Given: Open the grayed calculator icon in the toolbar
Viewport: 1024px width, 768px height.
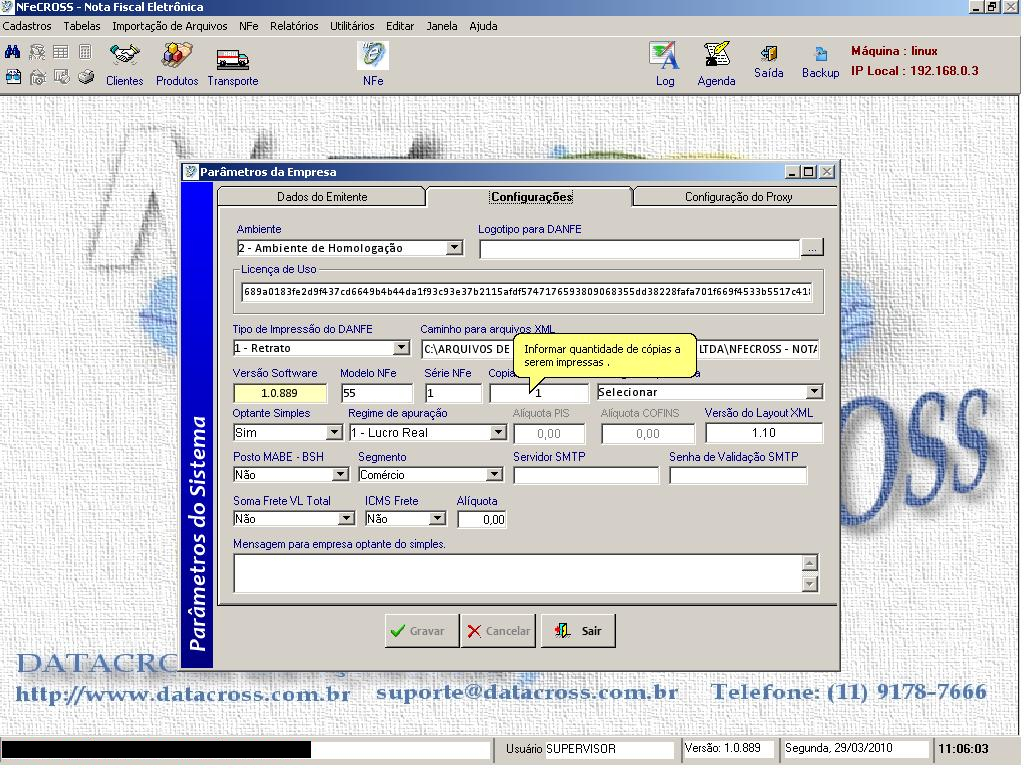Looking at the screenshot, I should coord(85,52).
